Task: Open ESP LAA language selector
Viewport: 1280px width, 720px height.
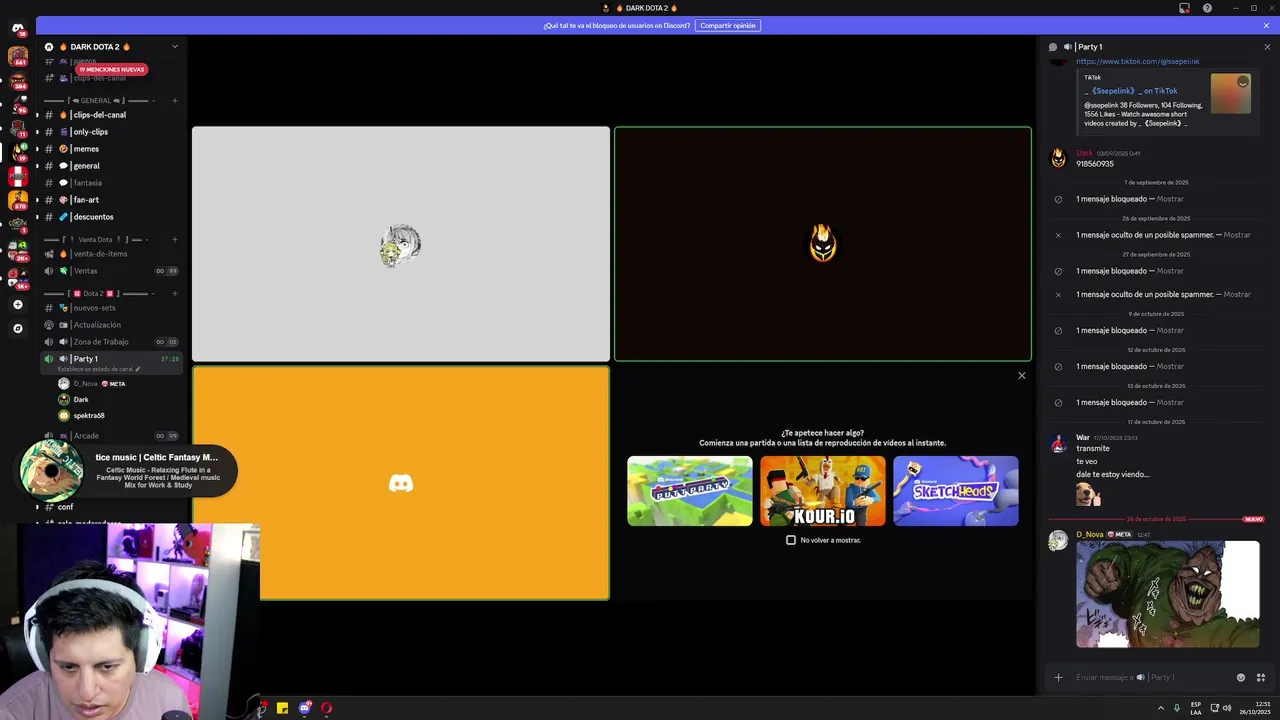Action: pyautogui.click(x=1196, y=708)
